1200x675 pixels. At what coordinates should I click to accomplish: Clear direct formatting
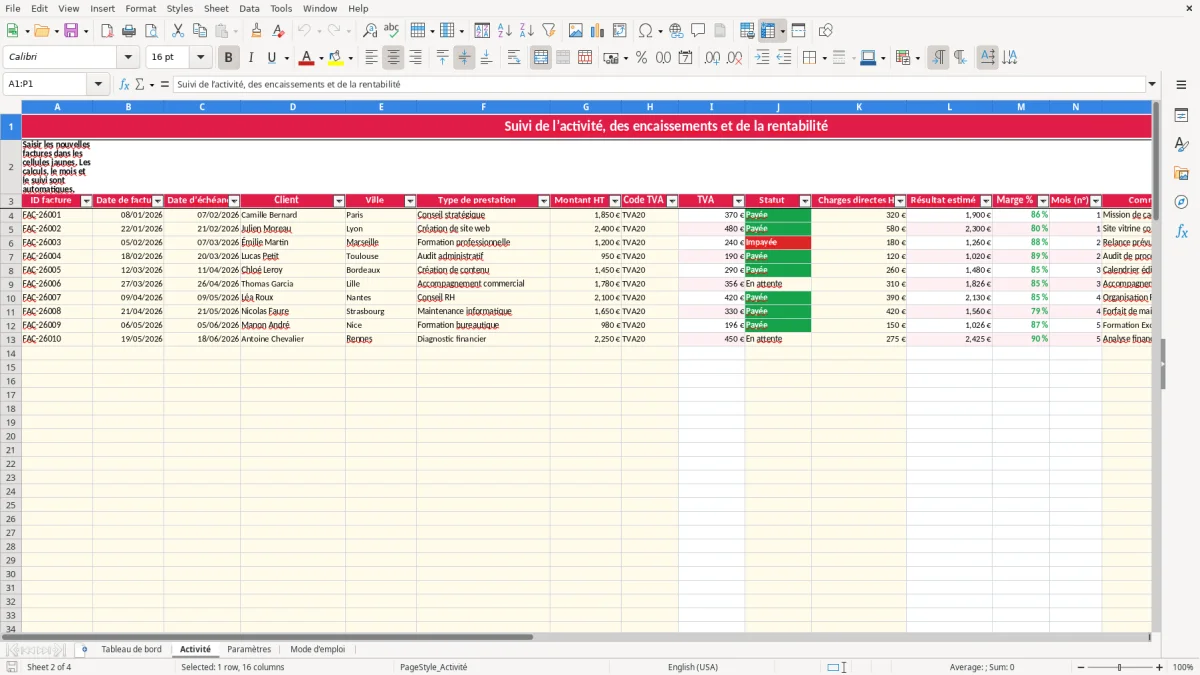(278, 31)
